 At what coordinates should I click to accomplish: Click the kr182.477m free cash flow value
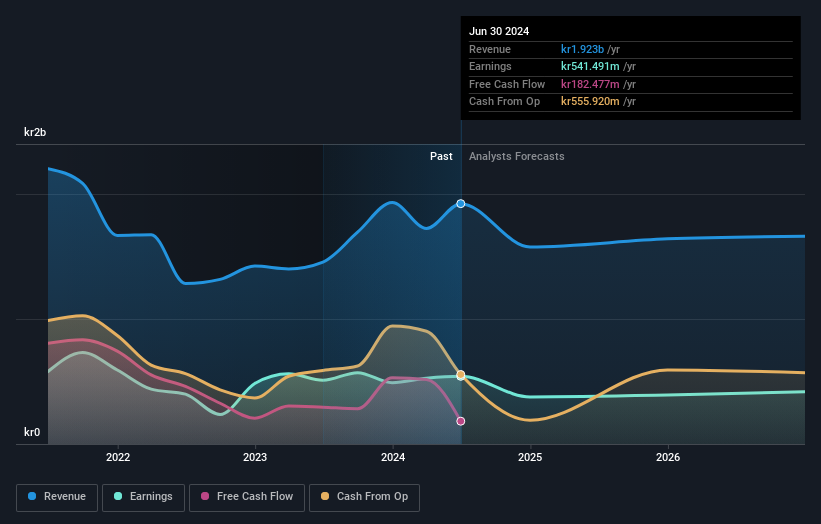point(590,84)
